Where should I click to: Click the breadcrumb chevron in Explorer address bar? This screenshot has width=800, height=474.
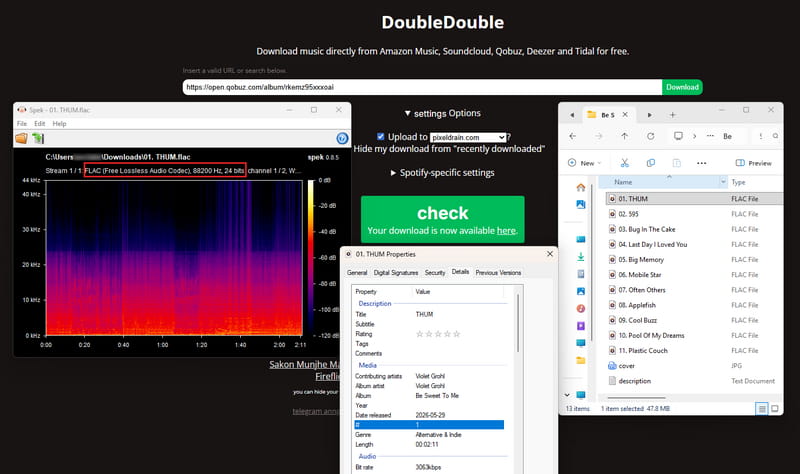click(694, 136)
